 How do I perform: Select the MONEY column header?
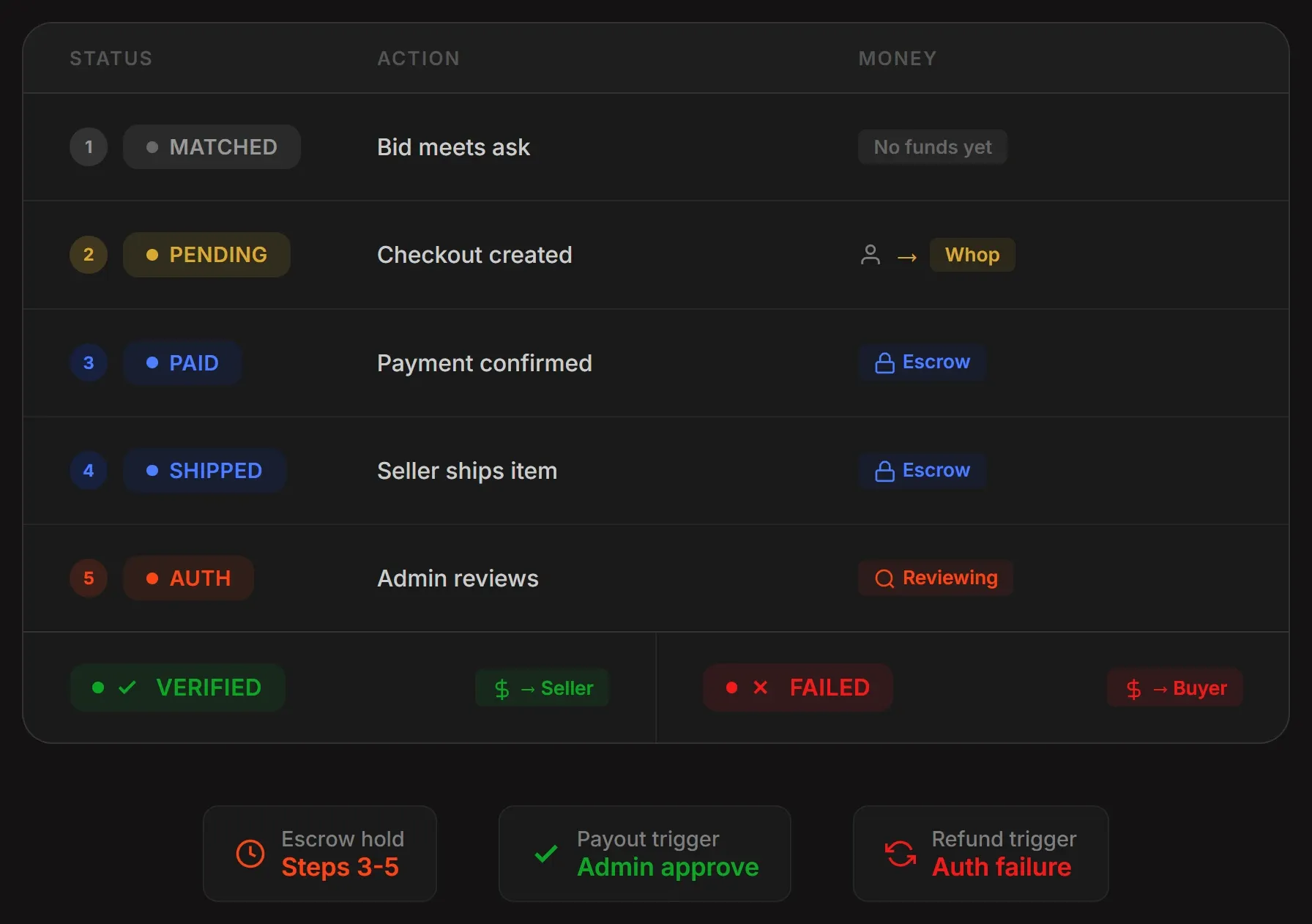click(x=897, y=59)
